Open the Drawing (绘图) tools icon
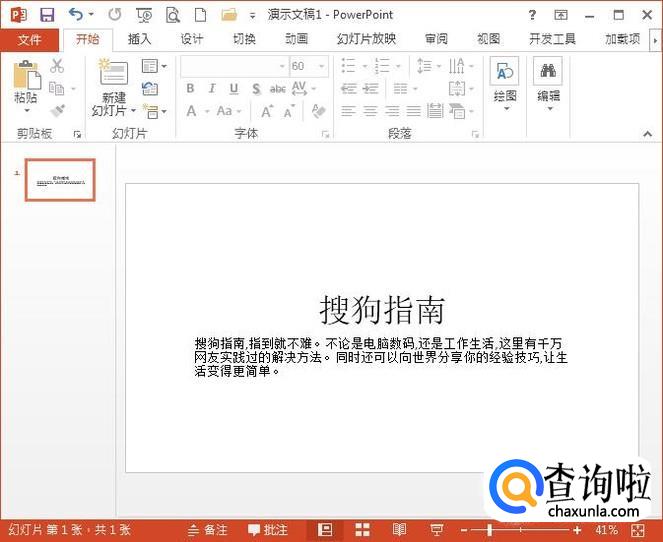 (505, 73)
